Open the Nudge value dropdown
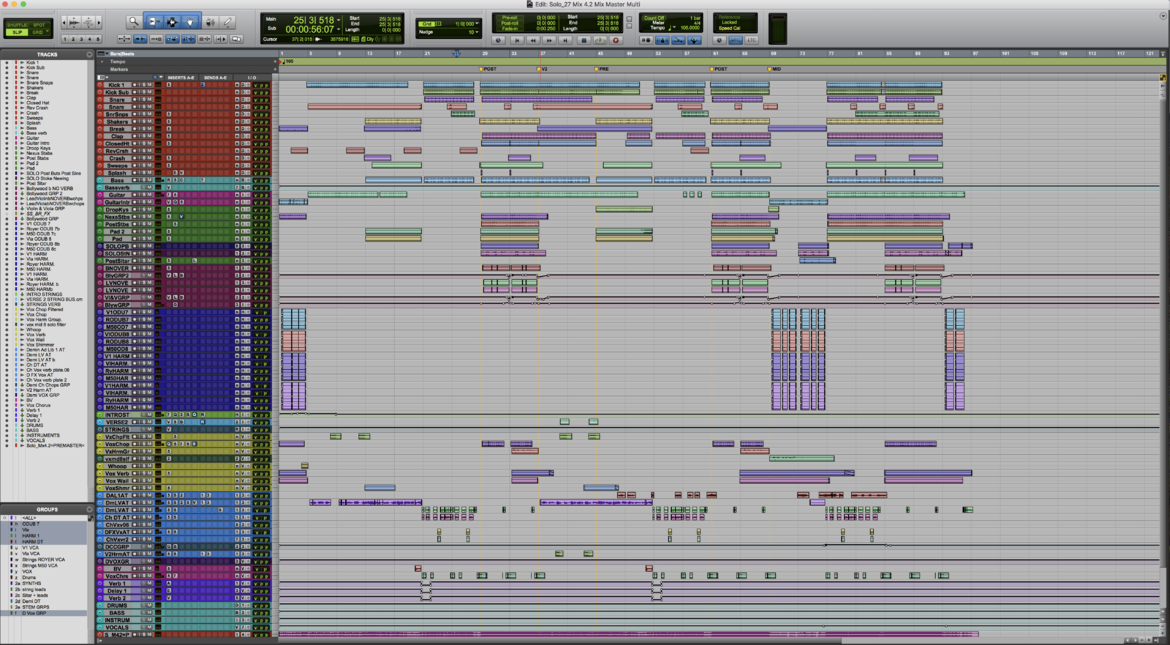 pos(477,32)
